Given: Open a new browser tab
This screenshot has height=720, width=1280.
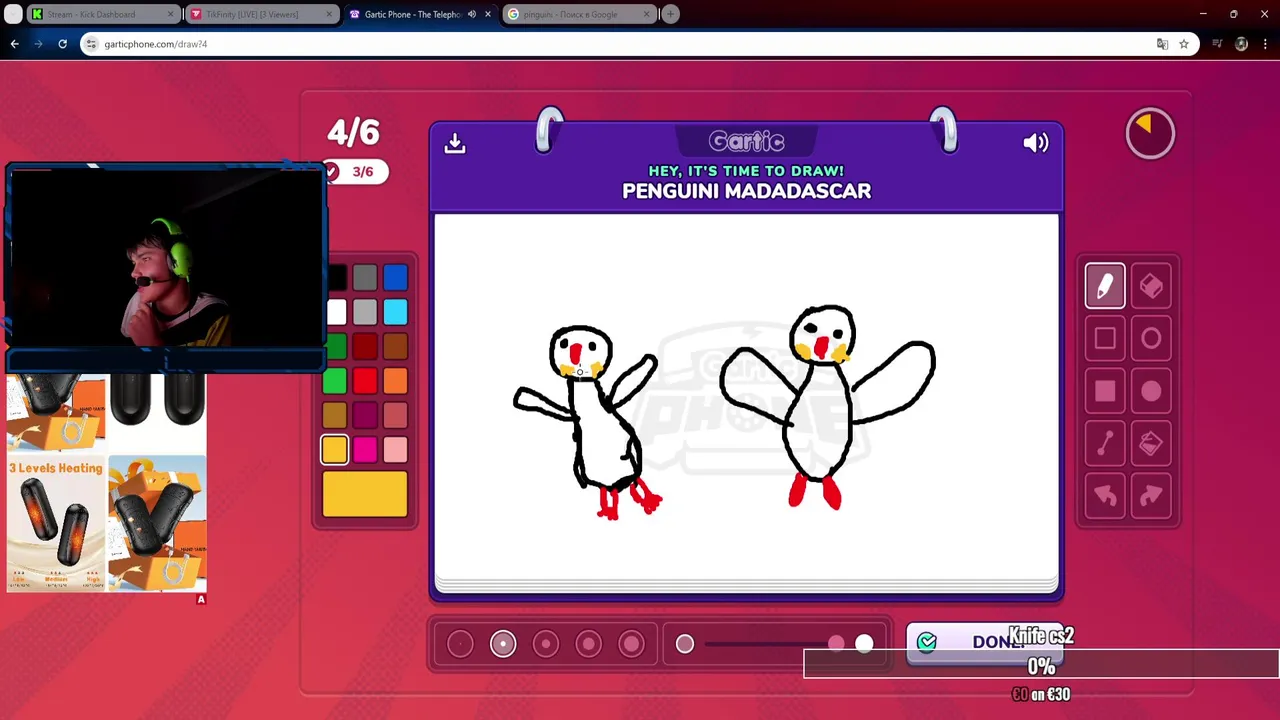Looking at the screenshot, I should (x=671, y=14).
